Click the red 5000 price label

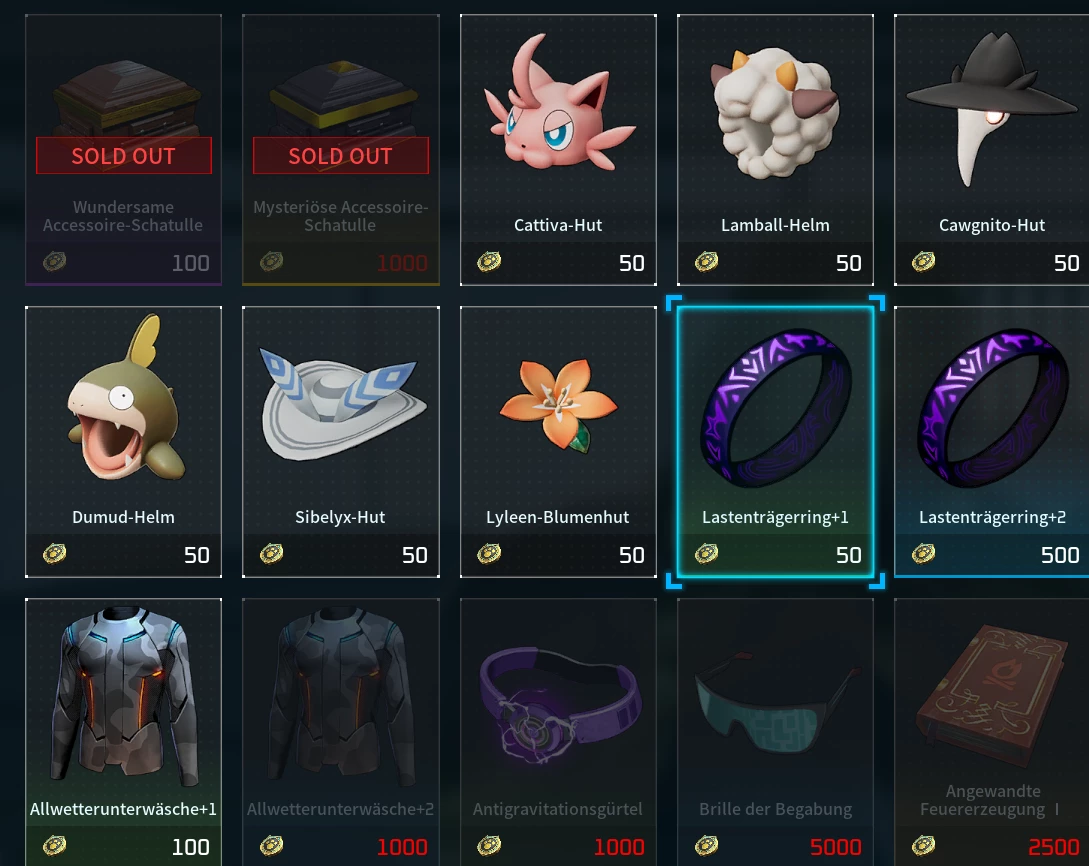[x=836, y=847]
